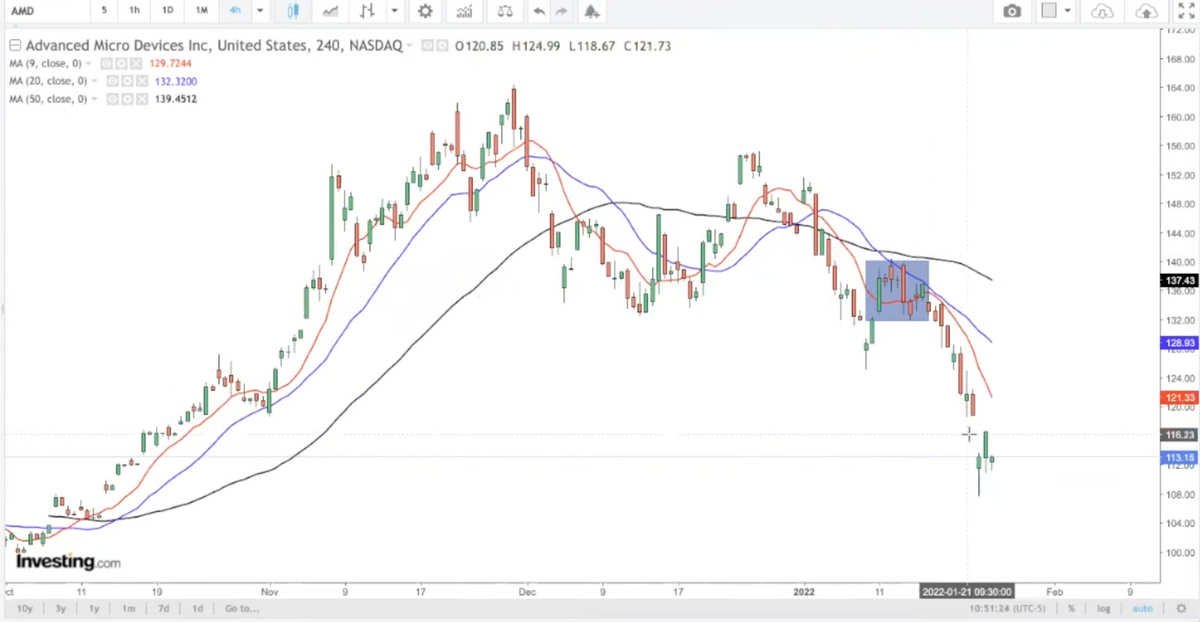The image size is (1200, 622).
Task: Open chart settings gear in top toolbar
Action: 425,11
